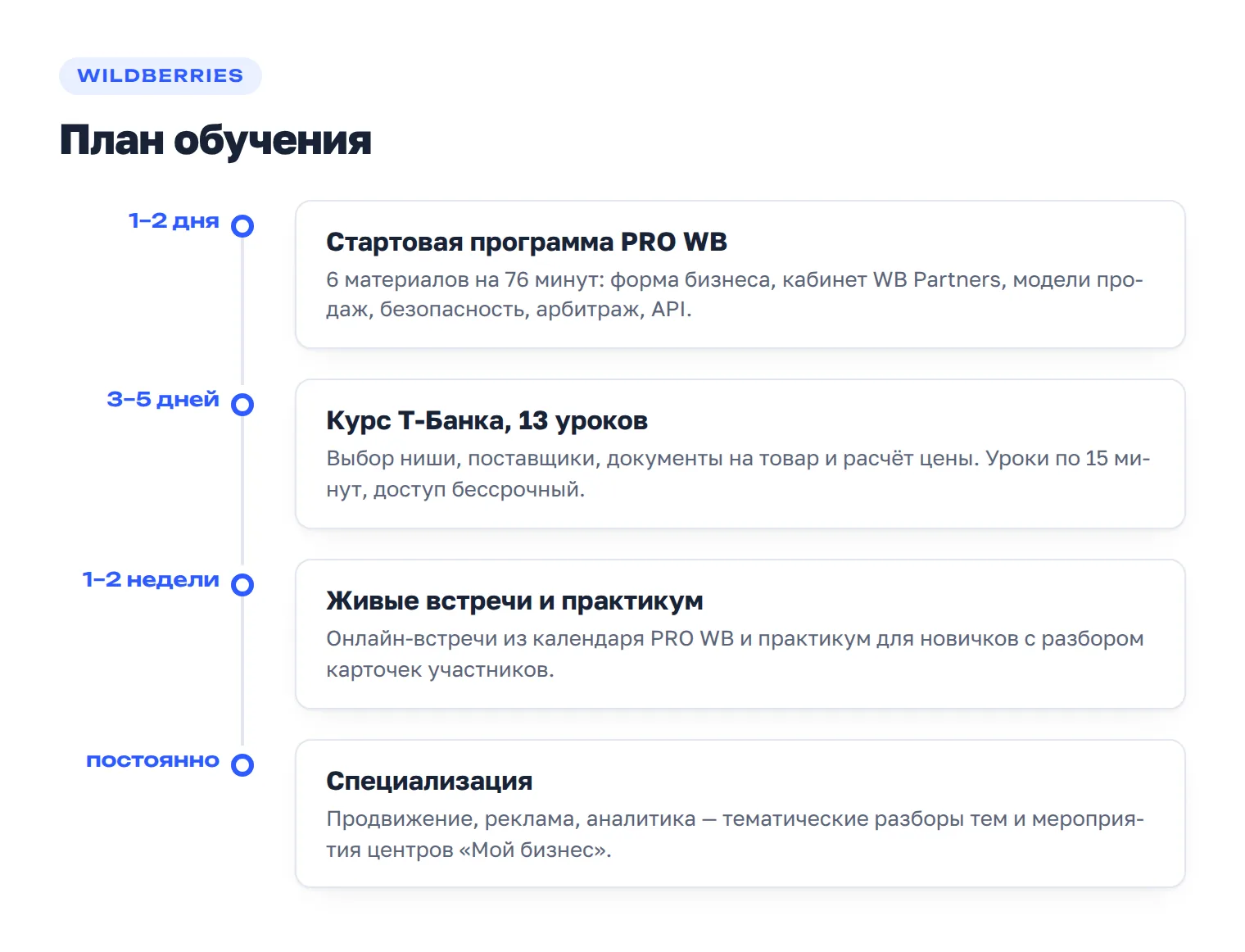Viewport: 1245px width, 952px height.
Task: Click the description starting 'Онлайн-встречи из календаря'
Action: pos(735,655)
